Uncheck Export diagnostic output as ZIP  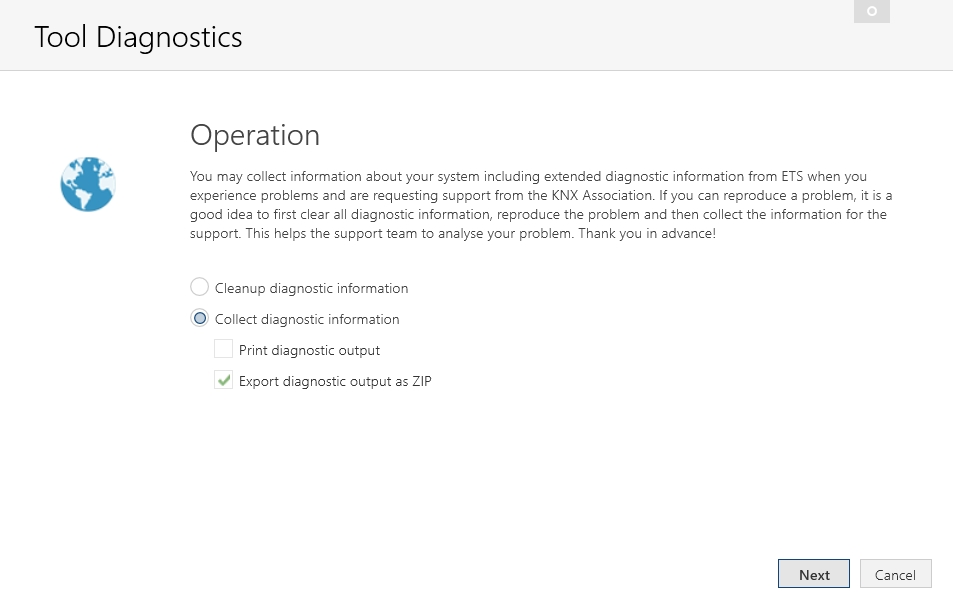223,380
